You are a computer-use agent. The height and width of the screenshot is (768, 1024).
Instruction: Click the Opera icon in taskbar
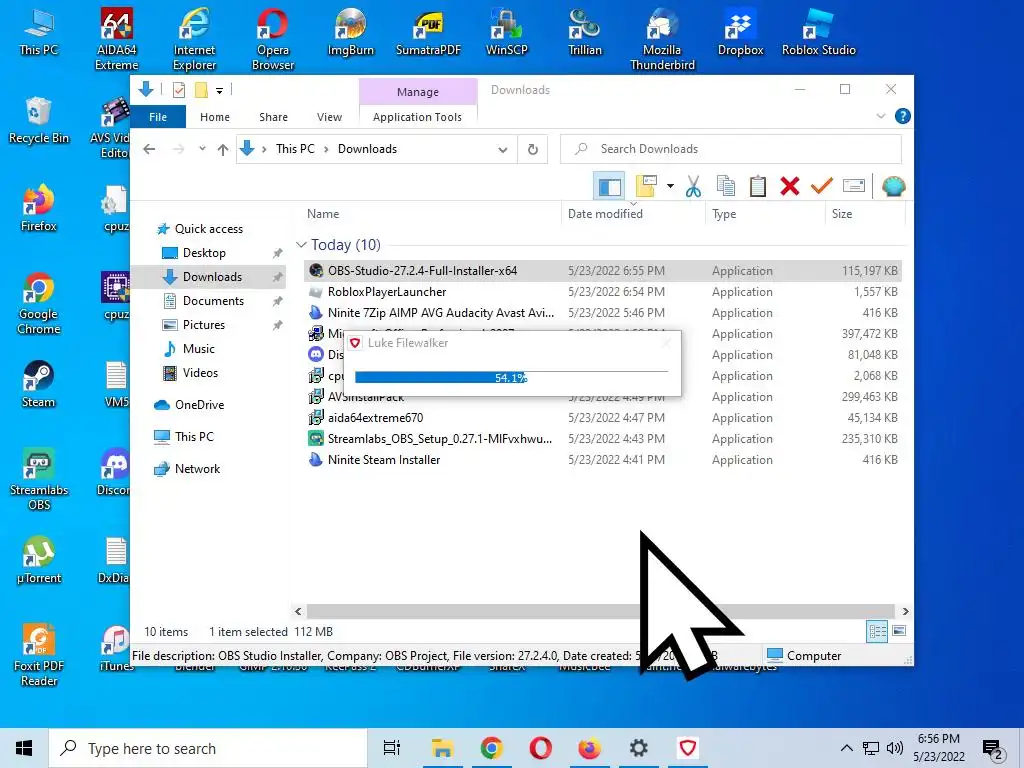tap(540, 748)
